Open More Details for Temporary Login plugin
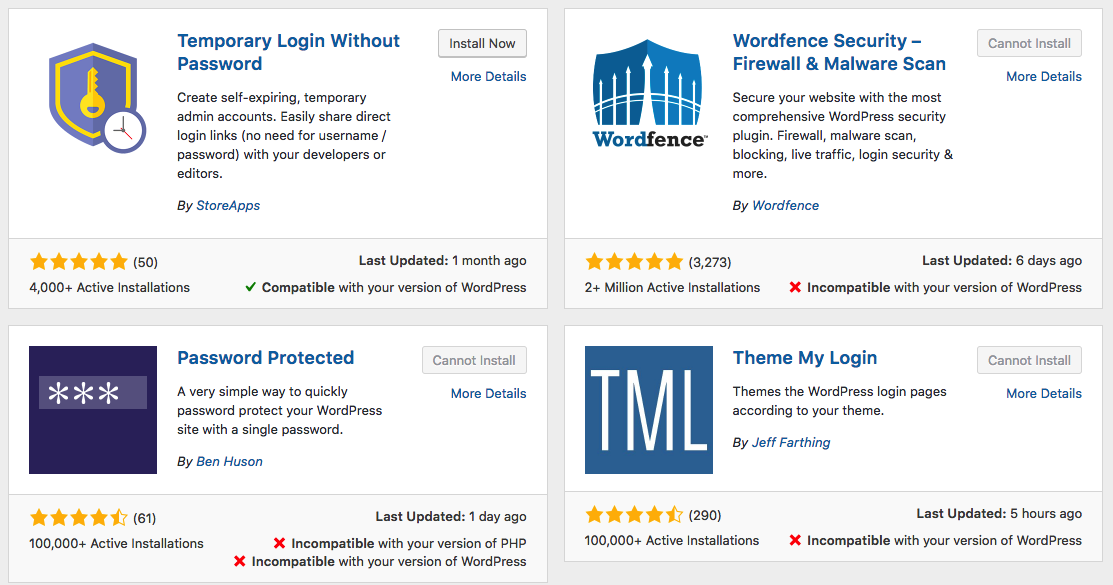 point(488,76)
